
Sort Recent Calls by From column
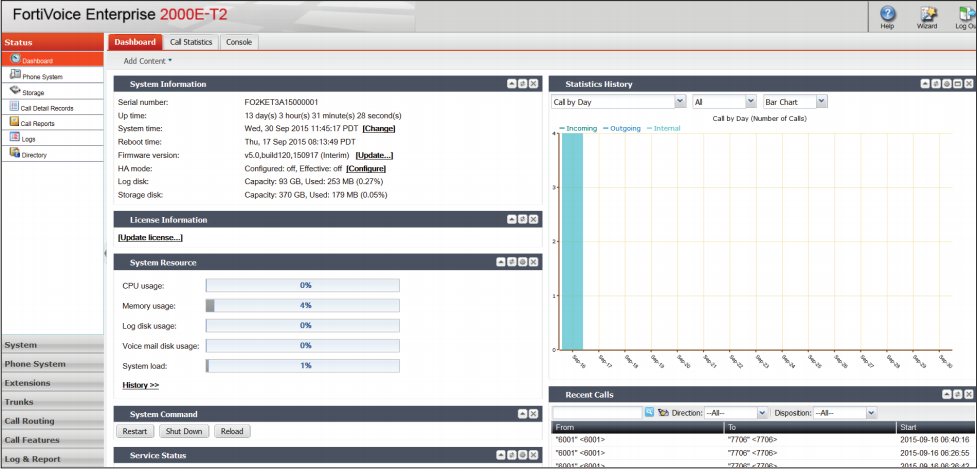click(637, 427)
